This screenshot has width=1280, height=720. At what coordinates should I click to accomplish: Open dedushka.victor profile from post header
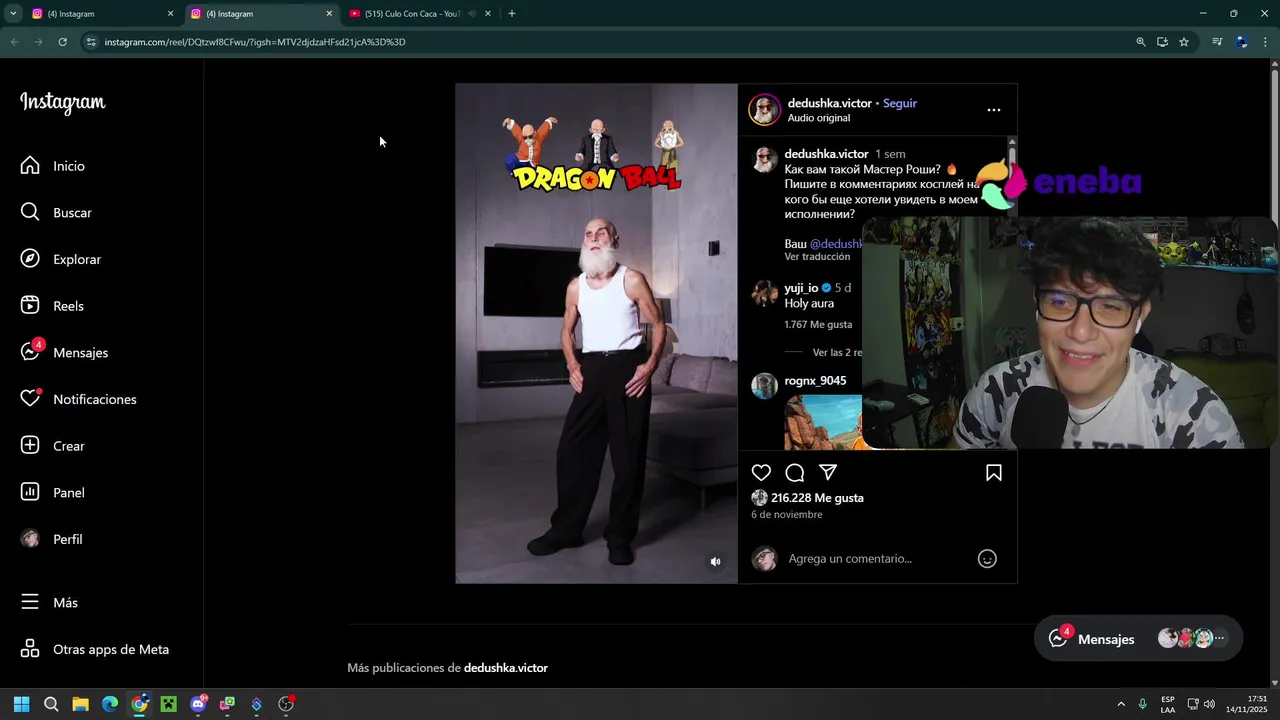tap(829, 103)
